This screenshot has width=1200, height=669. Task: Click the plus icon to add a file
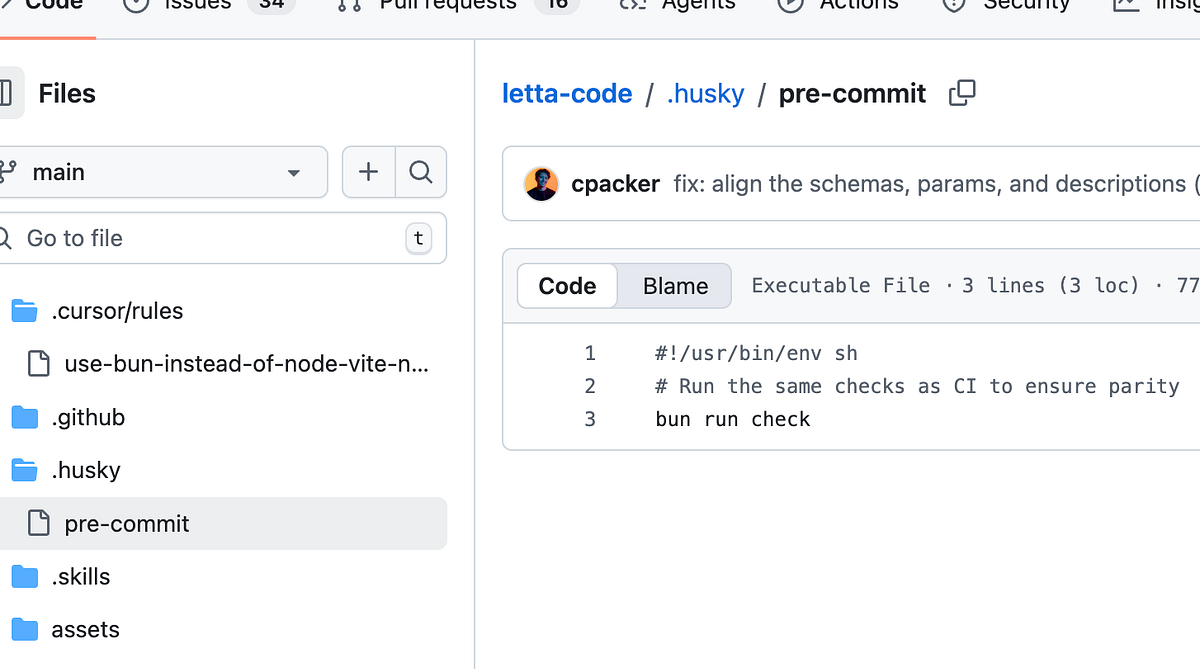pos(369,172)
